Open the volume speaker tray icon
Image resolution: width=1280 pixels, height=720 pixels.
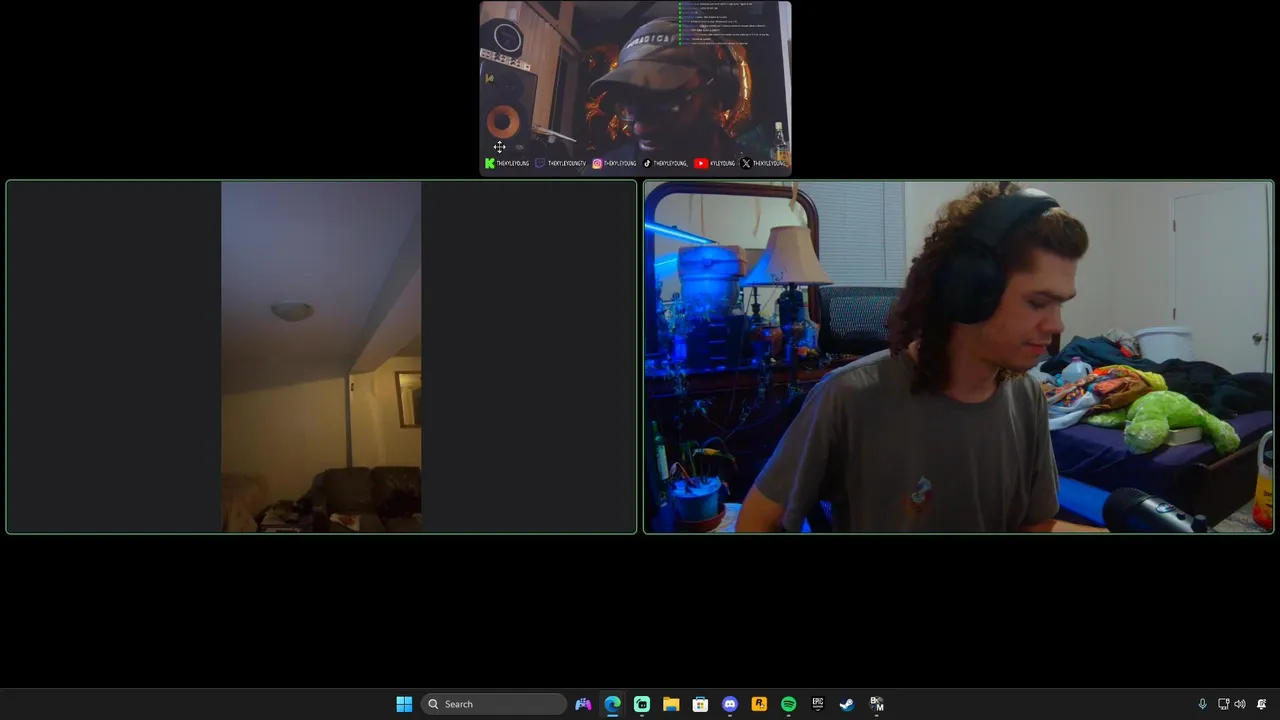1240,704
